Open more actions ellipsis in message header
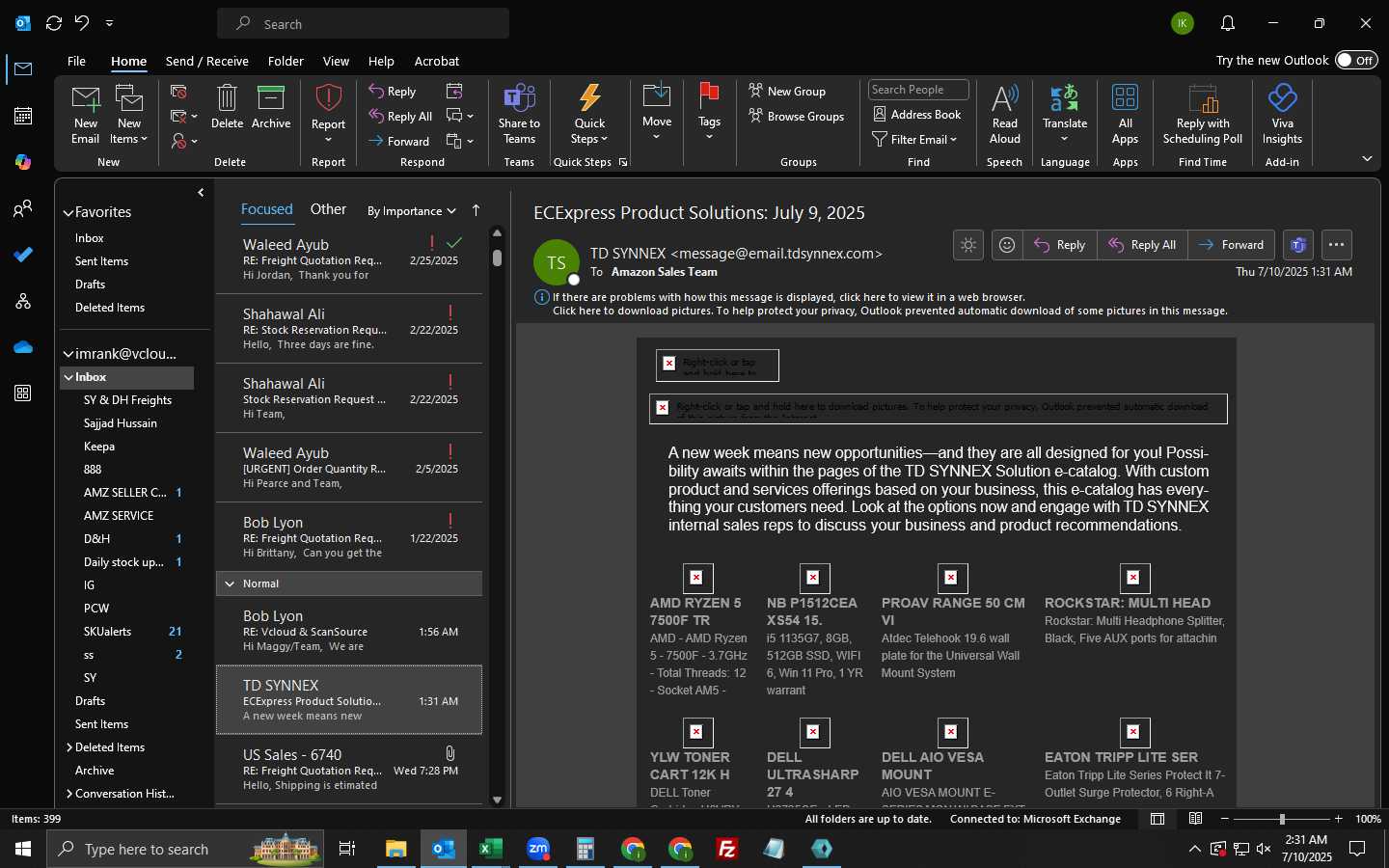This screenshot has width=1389, height=868. [x=1336, y=245]
